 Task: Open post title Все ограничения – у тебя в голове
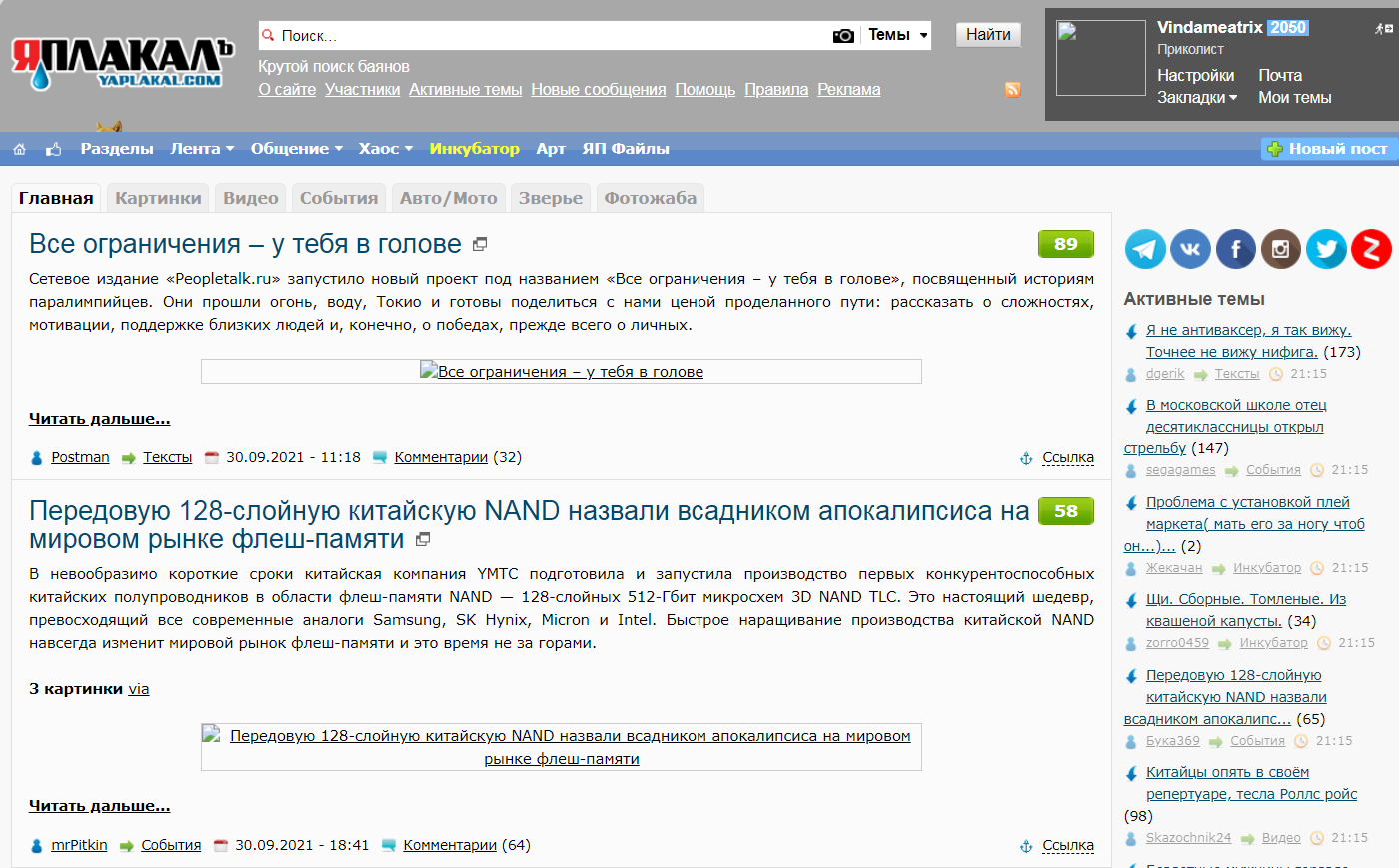(246, 244)
